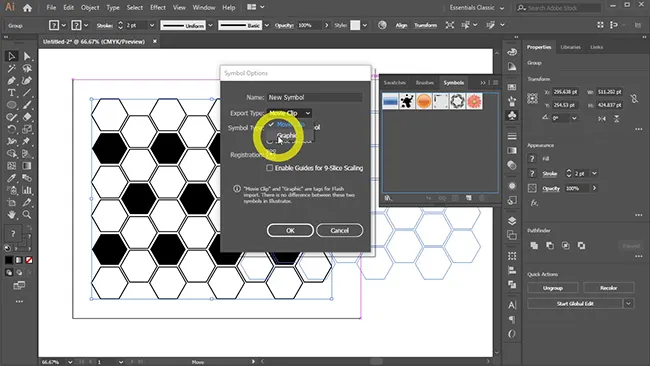The width and height of the screenshot is (650, 366).
Task: Switch to the Swatches tab
Action: click(394, 82)
